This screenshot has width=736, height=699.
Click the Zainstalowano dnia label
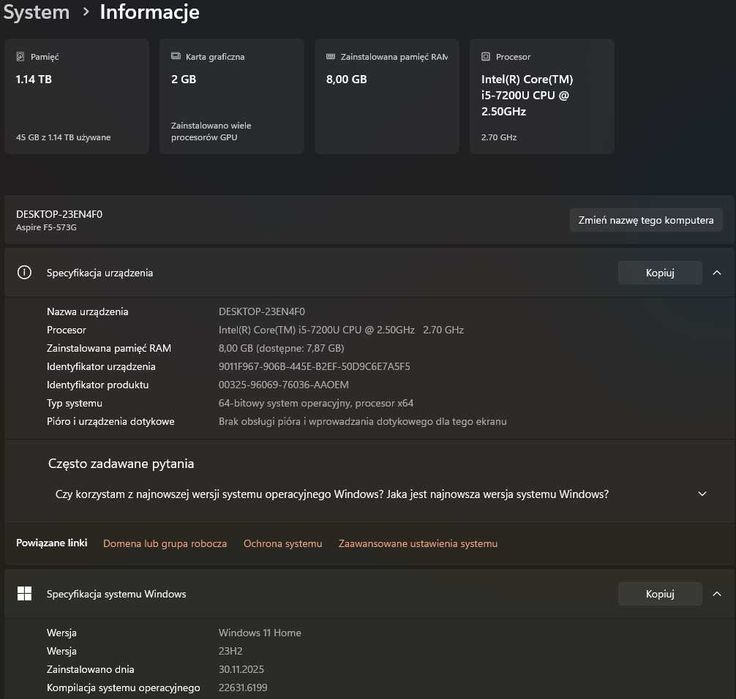tap(90, 669)
